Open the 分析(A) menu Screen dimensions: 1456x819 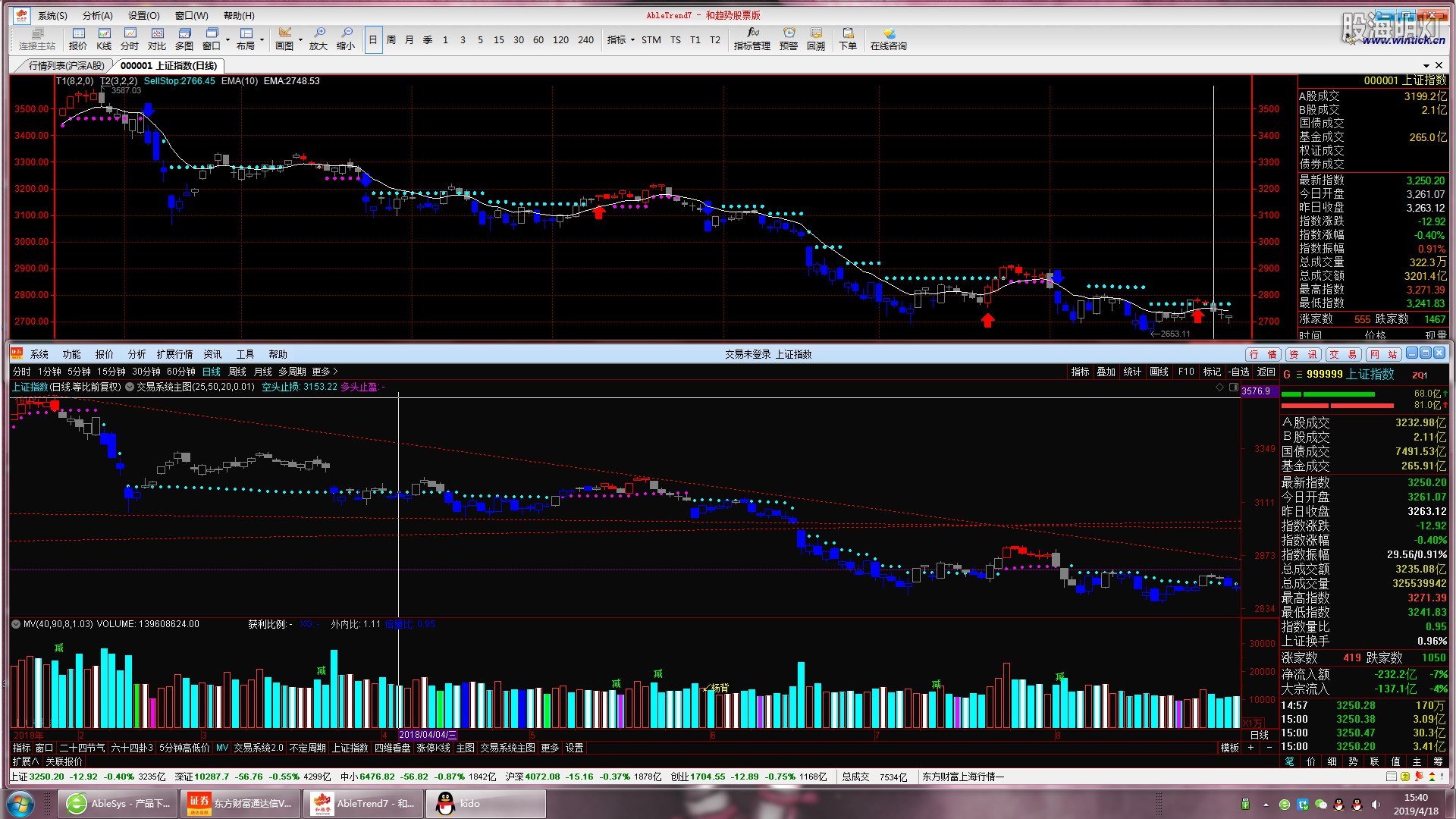(98, 15)
